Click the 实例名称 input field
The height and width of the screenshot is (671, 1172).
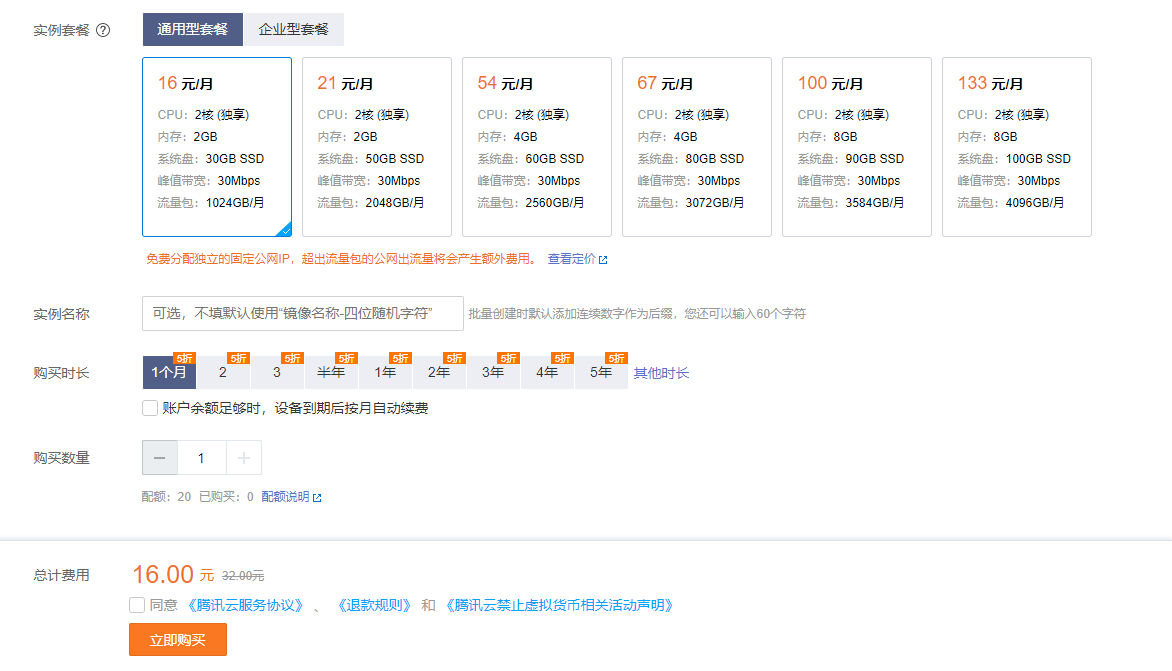pyautogui.click(x=303, y=313)
